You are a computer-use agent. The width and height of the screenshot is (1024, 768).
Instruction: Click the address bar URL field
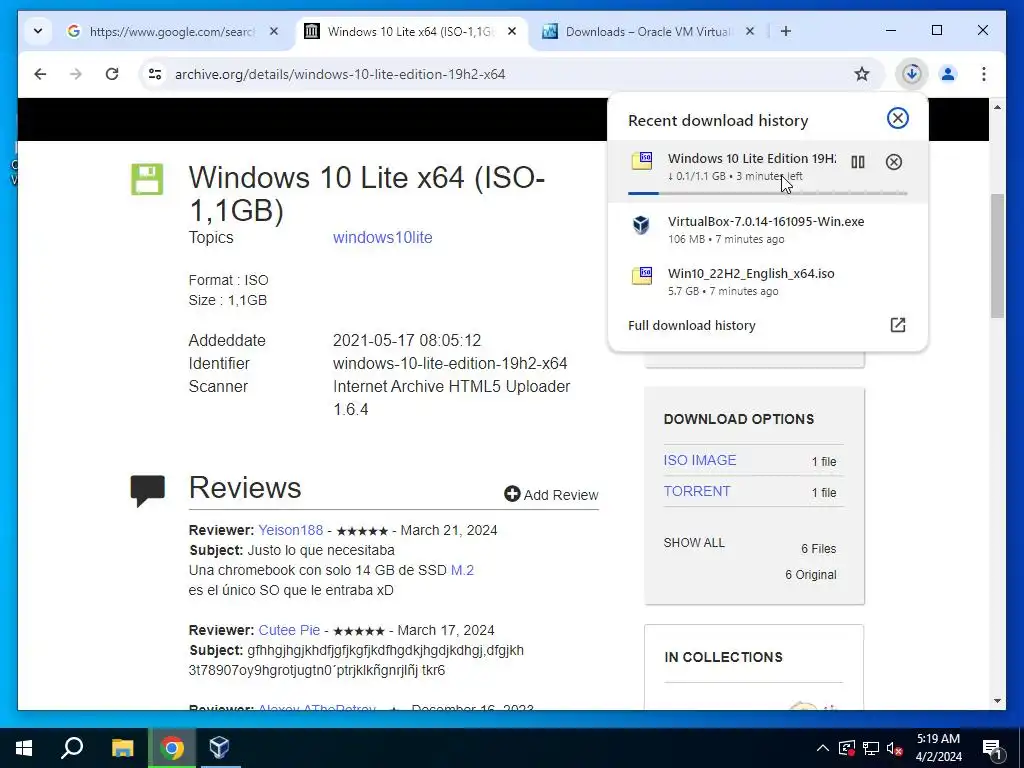(x=509, y=74)
